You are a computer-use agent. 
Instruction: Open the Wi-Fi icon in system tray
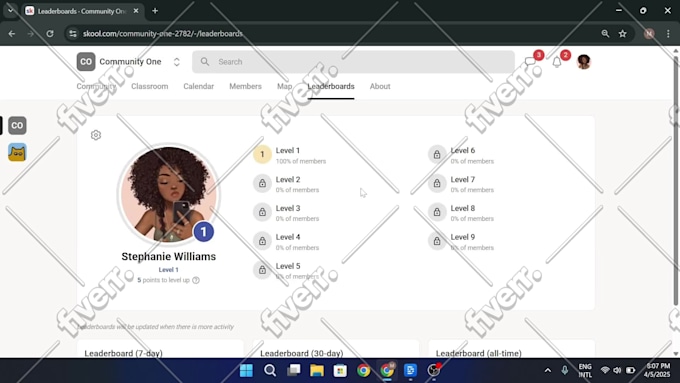605,370
